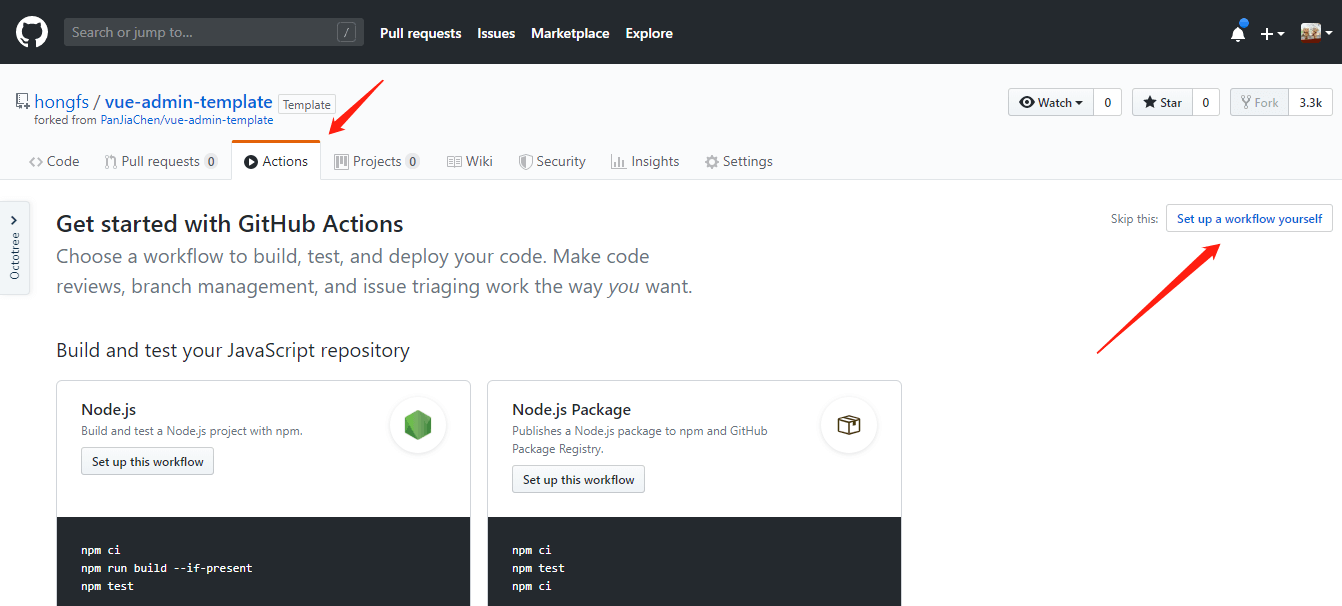Click the Build and test a Node.js project description
The height and width of the screenshot is (606, 1342).
pos(191,431)
